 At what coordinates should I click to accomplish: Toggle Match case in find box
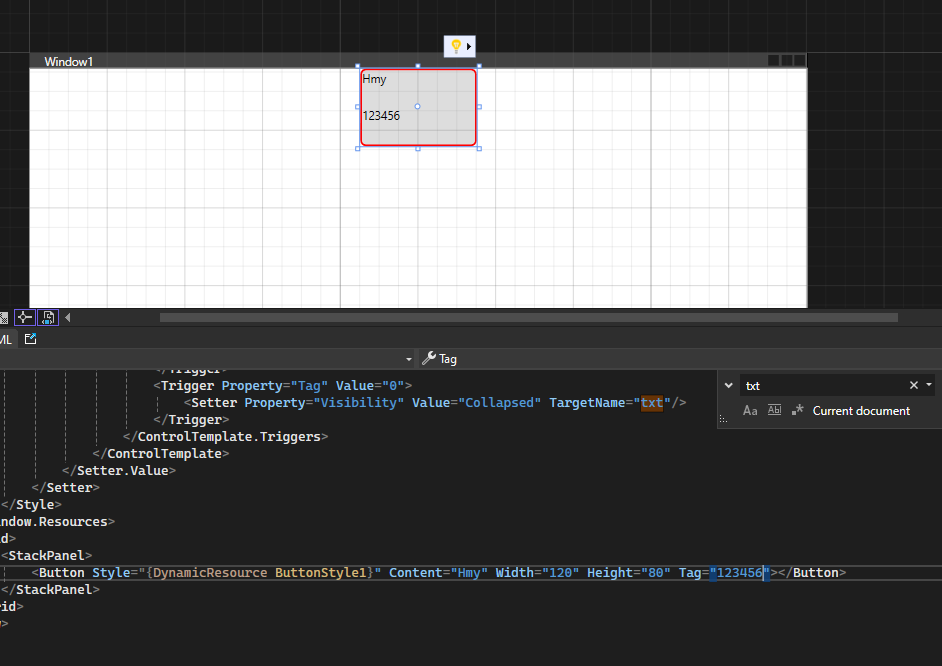750,410
